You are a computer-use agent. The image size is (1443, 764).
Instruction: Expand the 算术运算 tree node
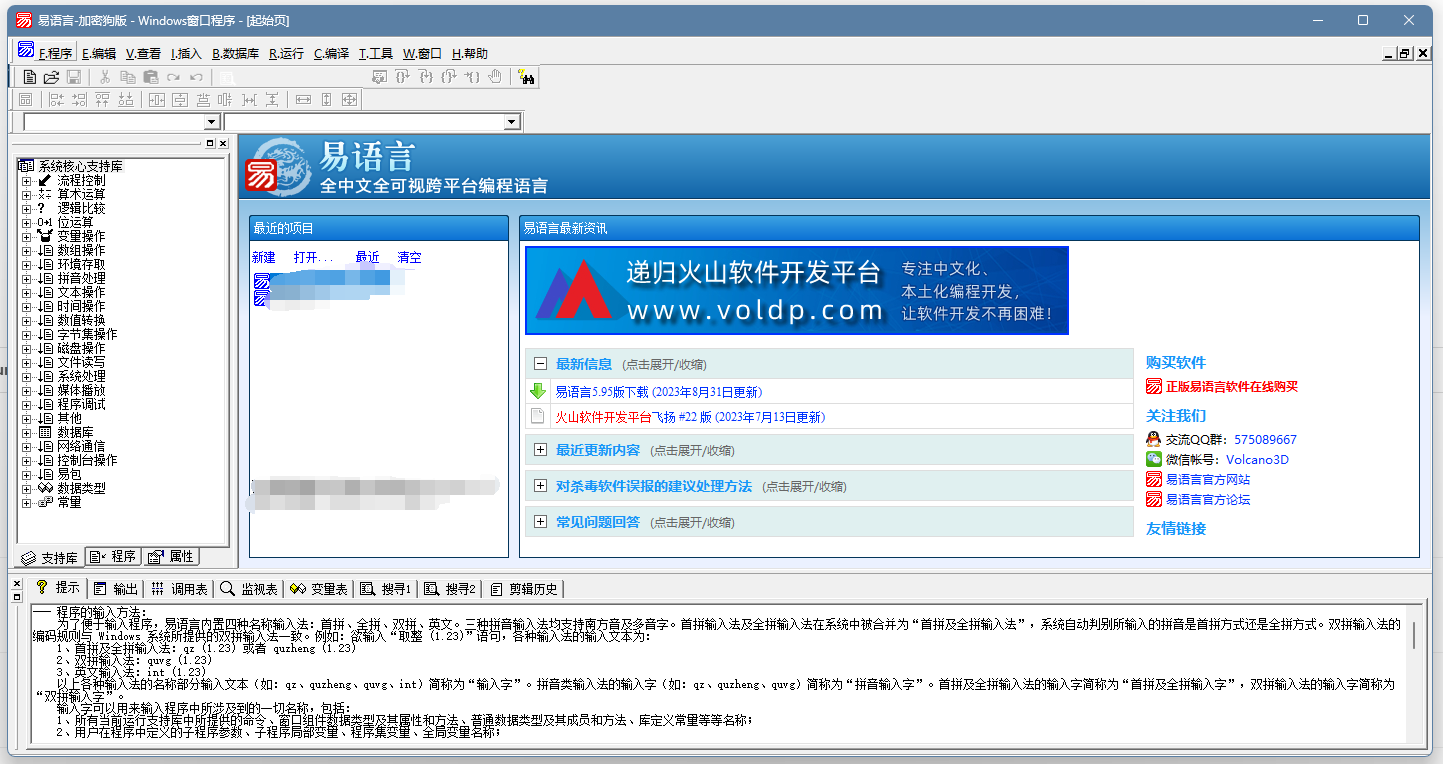tap(26, 195)
